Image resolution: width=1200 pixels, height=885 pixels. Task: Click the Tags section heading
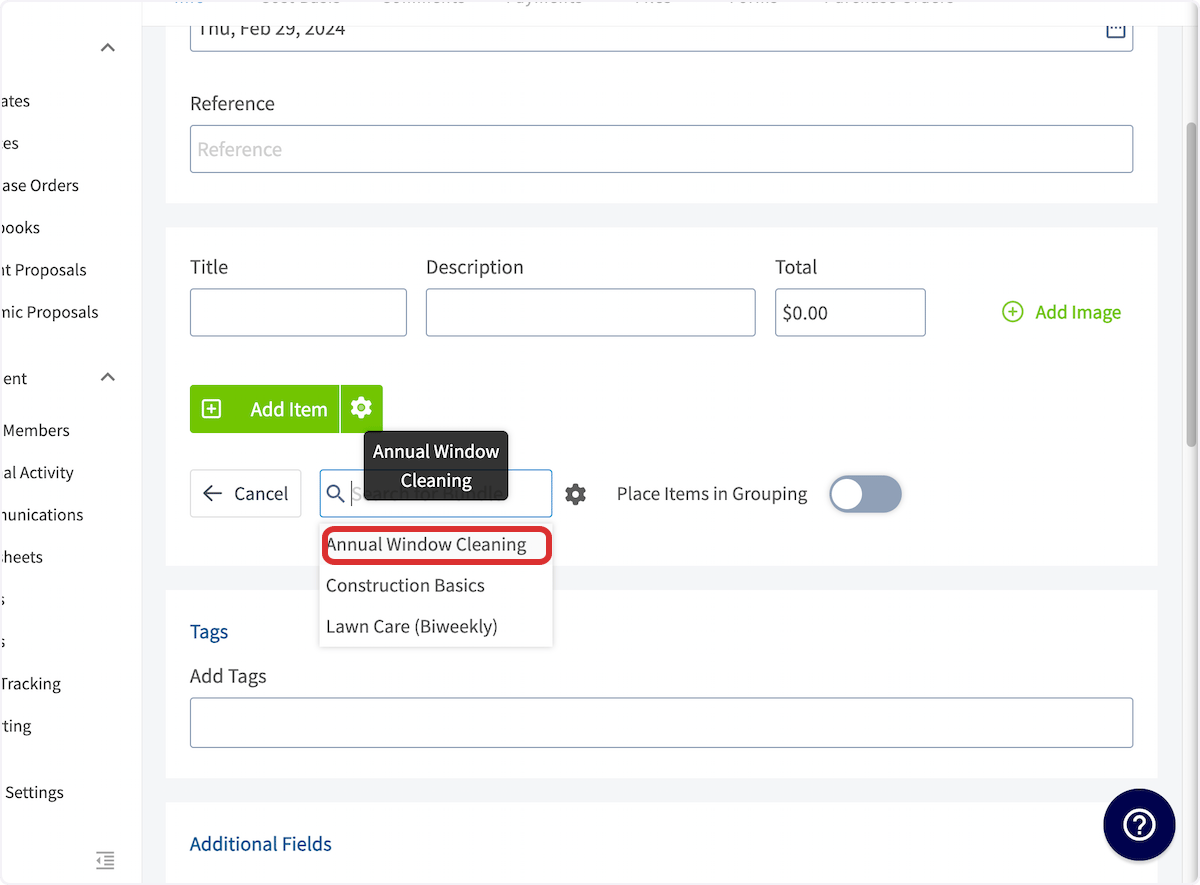[x=209, y=631]
